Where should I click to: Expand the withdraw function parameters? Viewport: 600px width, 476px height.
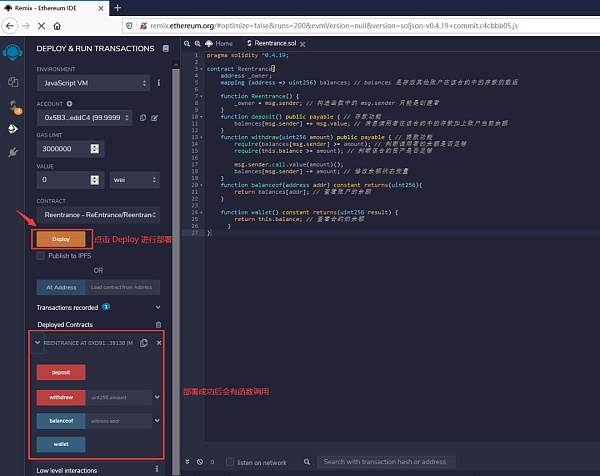tap(157, 397)
